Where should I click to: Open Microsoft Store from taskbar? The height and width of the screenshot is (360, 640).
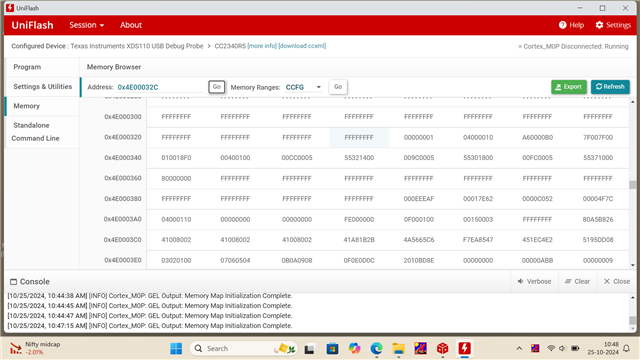(x=332, y=349)
